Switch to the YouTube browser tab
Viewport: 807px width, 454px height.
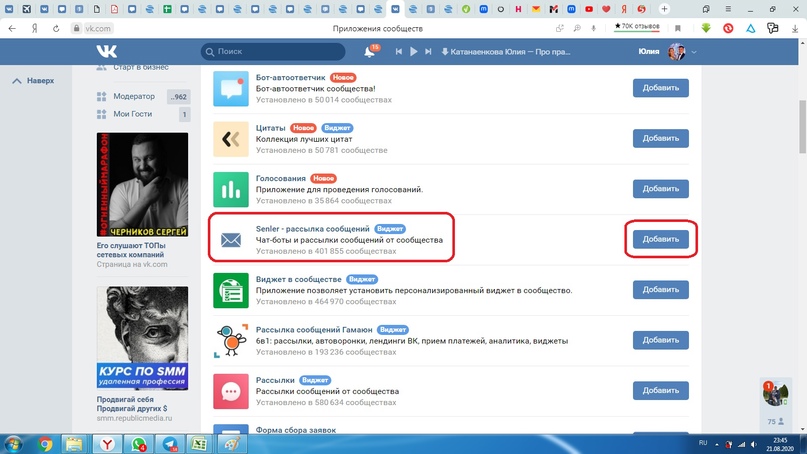pyautogui.click(x=589, y=9)
